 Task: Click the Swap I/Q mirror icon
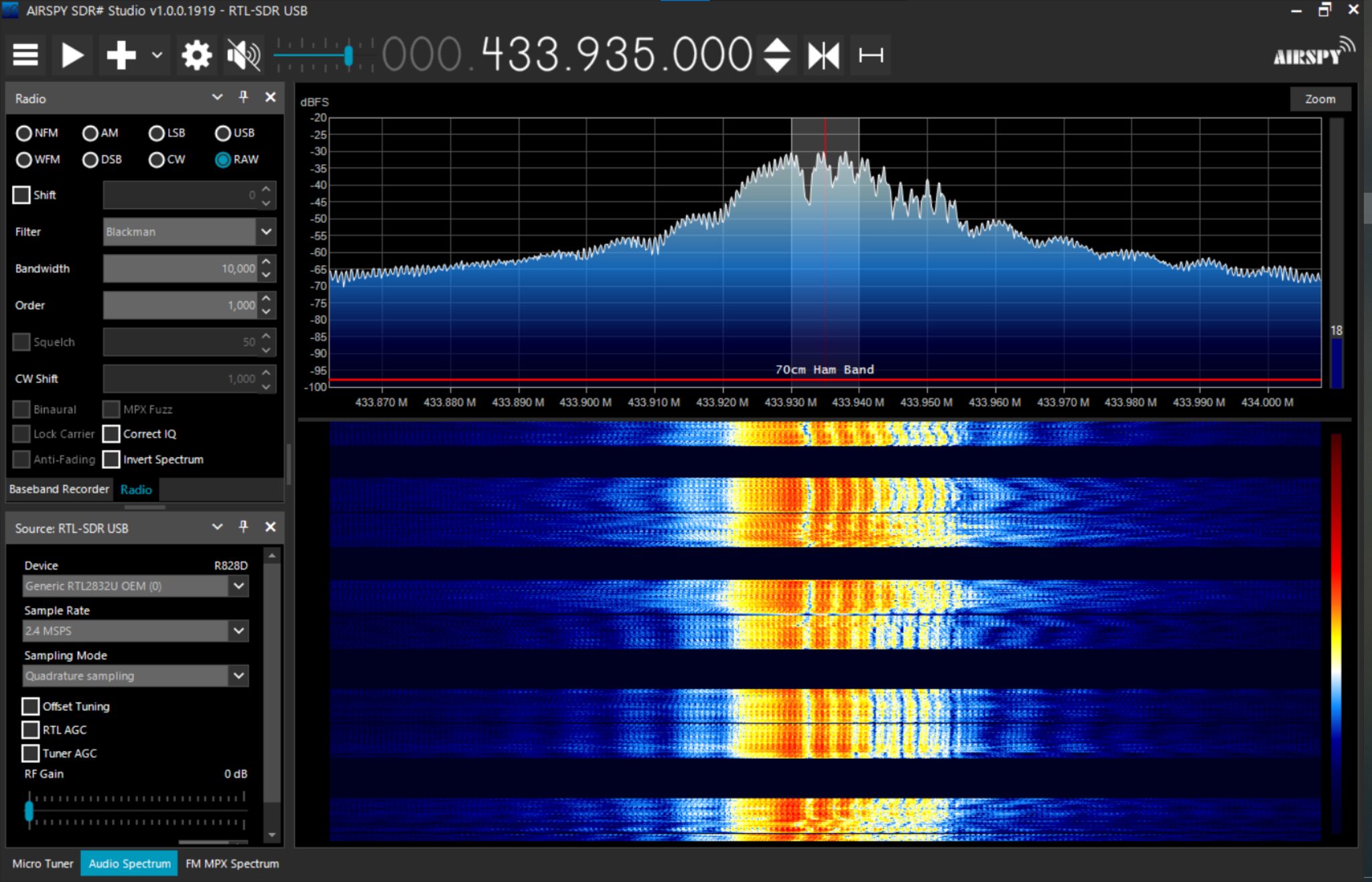(x=823, y=55)
